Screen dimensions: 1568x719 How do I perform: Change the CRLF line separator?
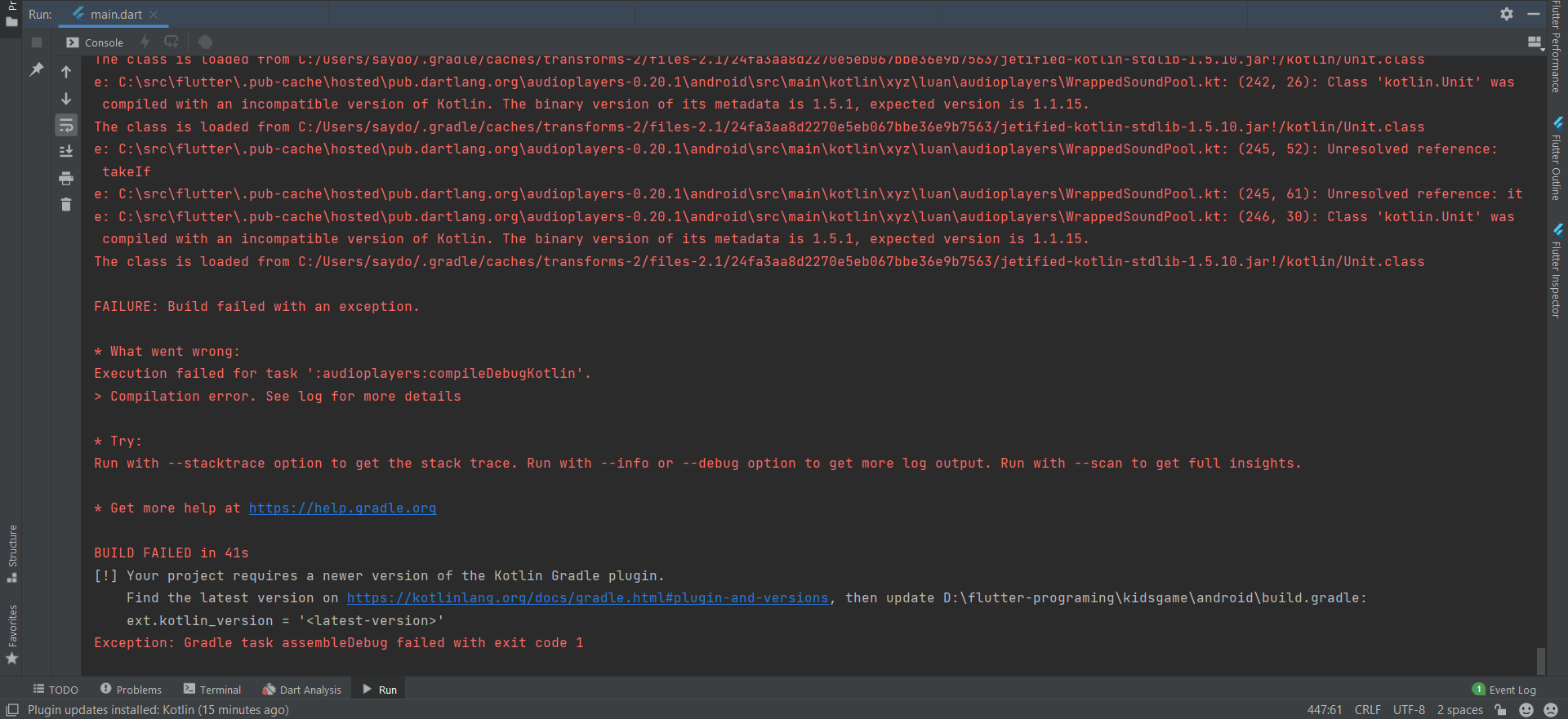pos(1368,710)
